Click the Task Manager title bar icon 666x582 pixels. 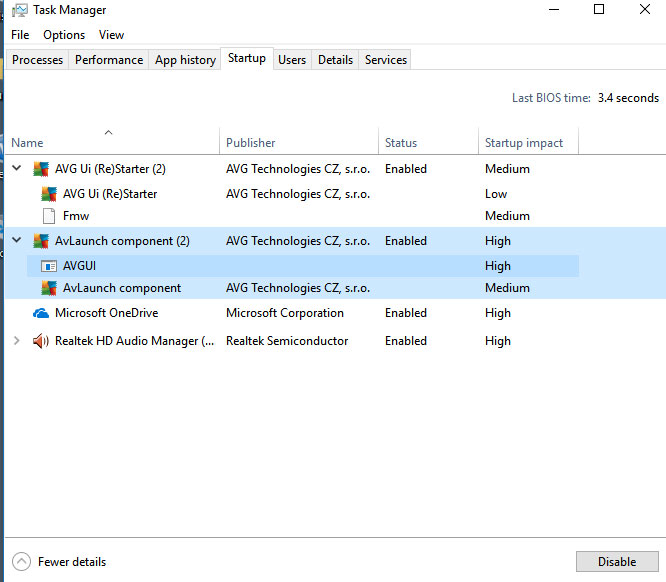[x=18, y=10]
